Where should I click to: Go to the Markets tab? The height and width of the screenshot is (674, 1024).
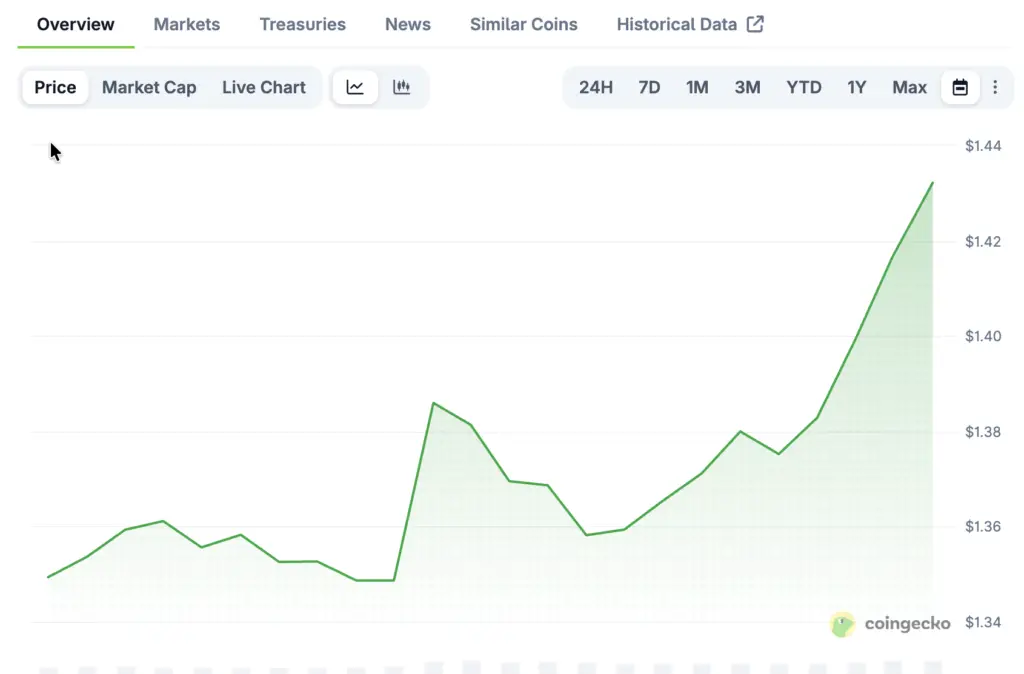tap(187, 24)
